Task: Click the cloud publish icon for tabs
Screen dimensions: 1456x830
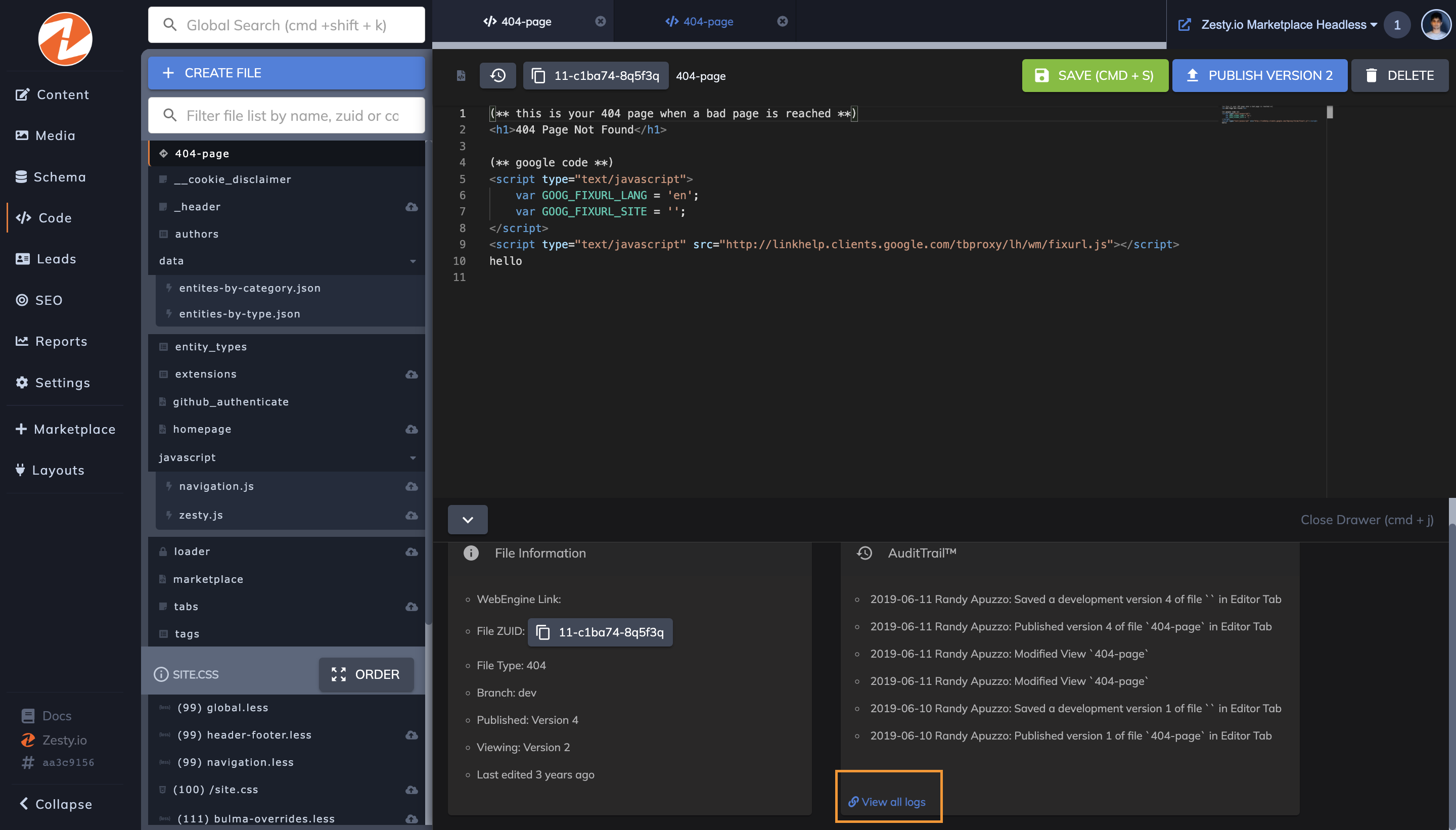Action: 412,607
